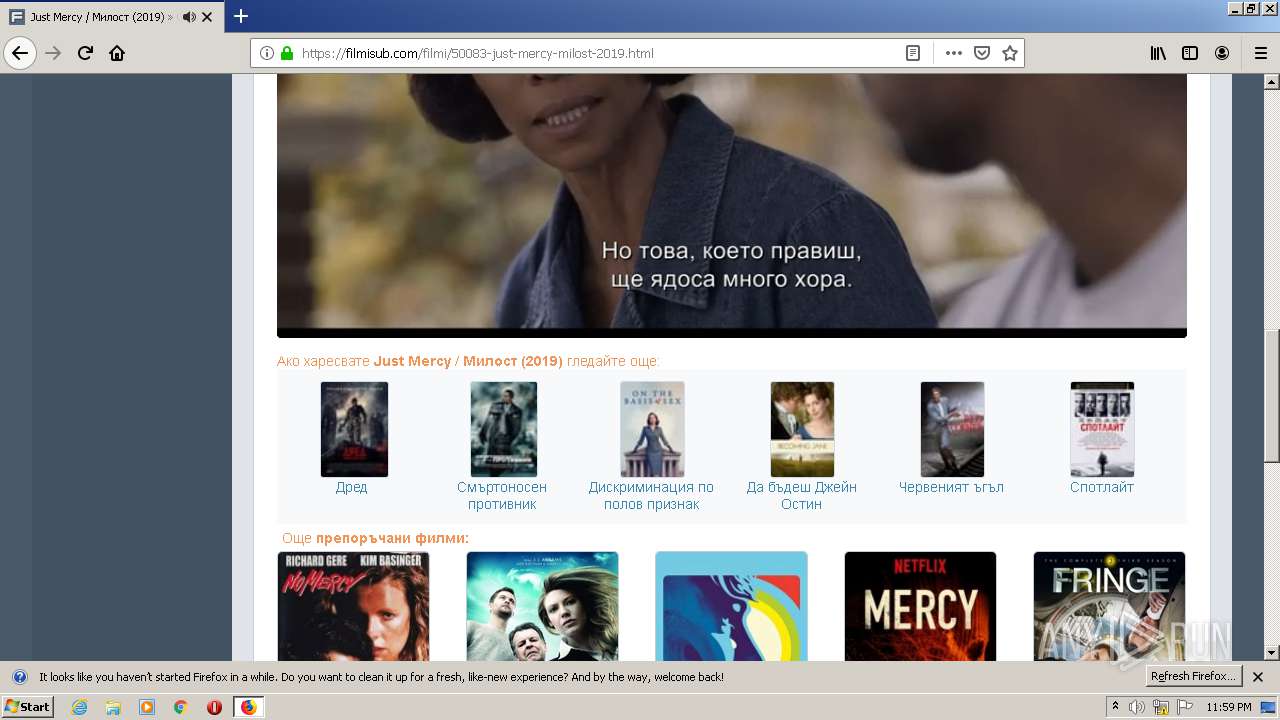1280x720 pixels.
Task: Open Да бъдеш Джейн Остин link
Action: [x=802, y=495]
